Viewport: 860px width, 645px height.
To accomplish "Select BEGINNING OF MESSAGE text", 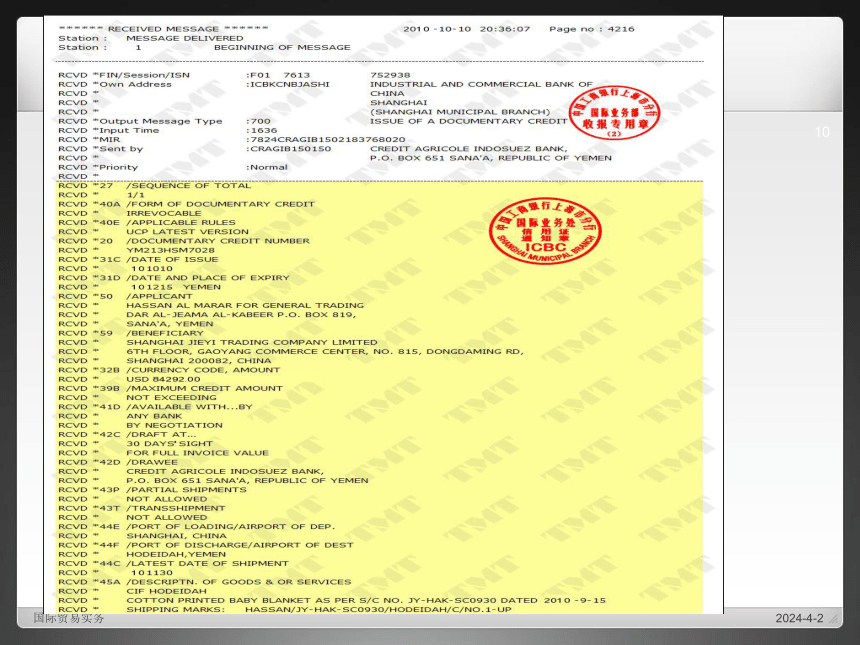I will point(282,47).
